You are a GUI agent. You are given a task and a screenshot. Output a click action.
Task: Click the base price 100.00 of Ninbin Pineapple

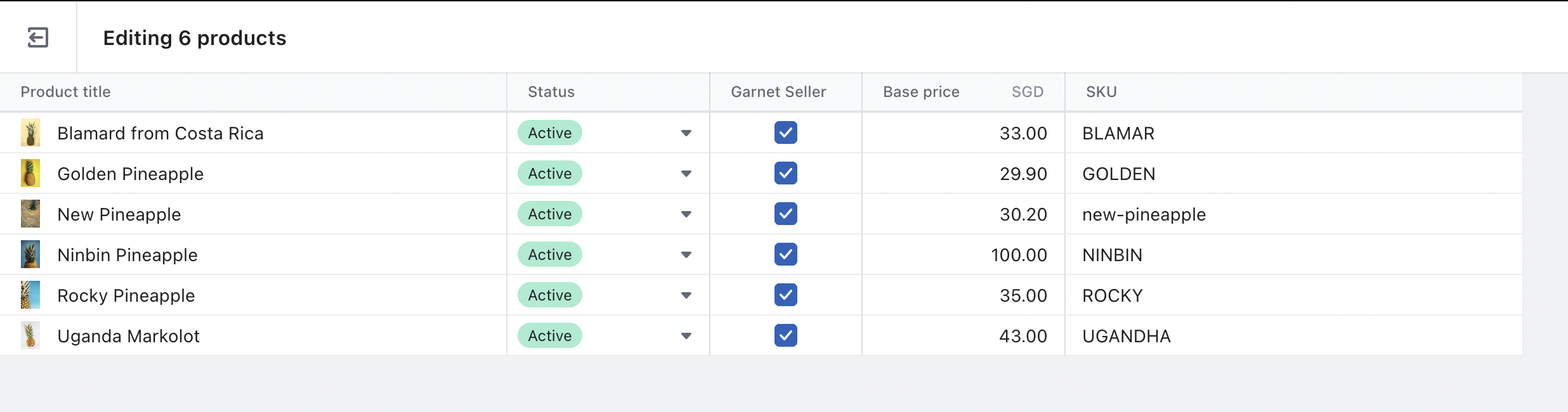pyautogui.click(x=1019, y=254)
